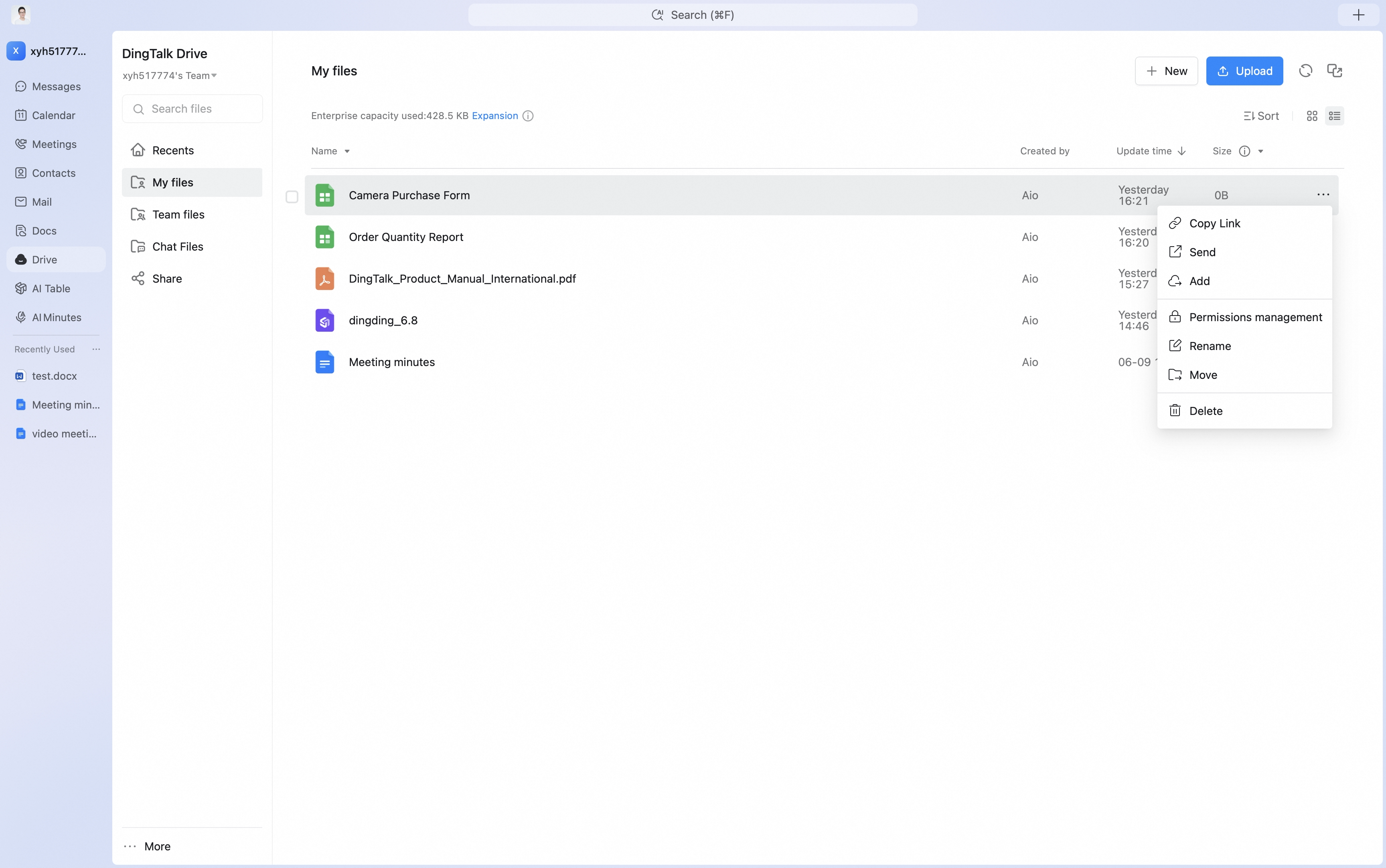1386x868 pixels.
Task: Click the refresh icon next to Upload
Action: click(x=1305, y=71)
